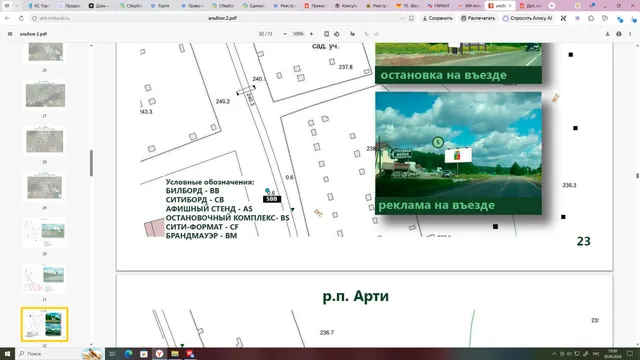Image resolution: width=640 pixels, height=360 pixels.
Task: Undo the last PDF edit
Action: coord(367,34)
